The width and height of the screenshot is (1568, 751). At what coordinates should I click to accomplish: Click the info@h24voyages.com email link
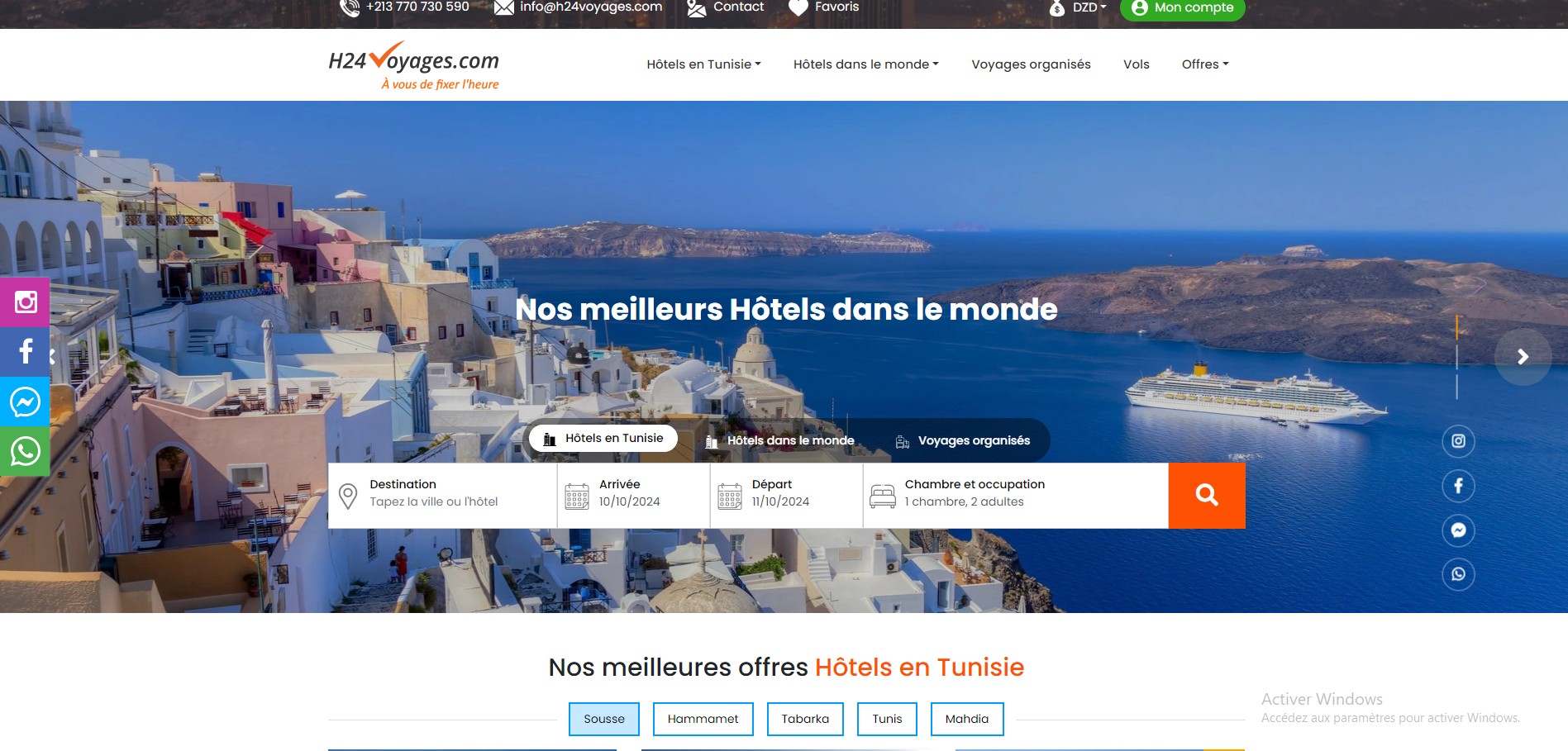pos(591,7)
